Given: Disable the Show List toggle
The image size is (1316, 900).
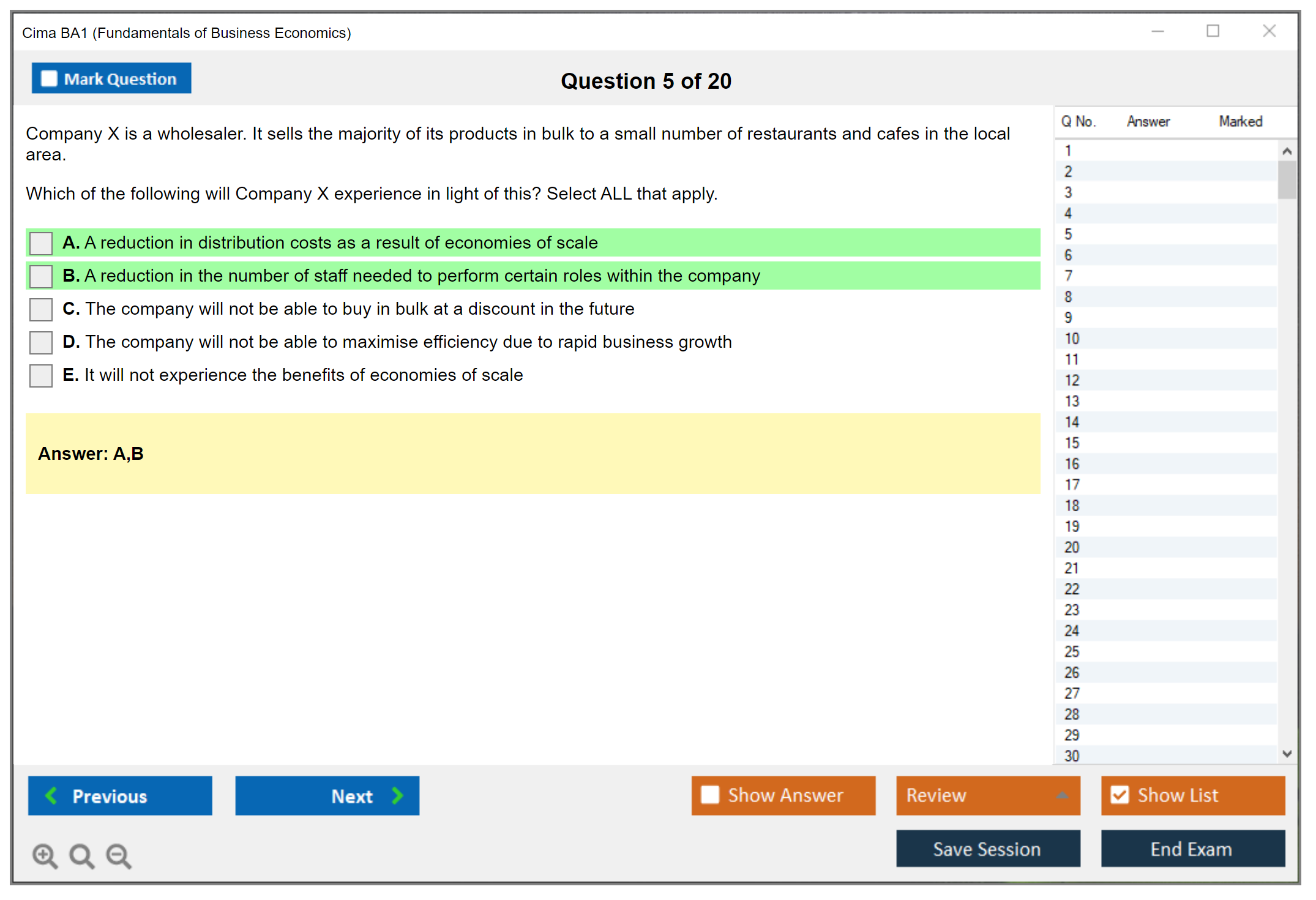Looking at the screenshot, I should coord(1120,795).
